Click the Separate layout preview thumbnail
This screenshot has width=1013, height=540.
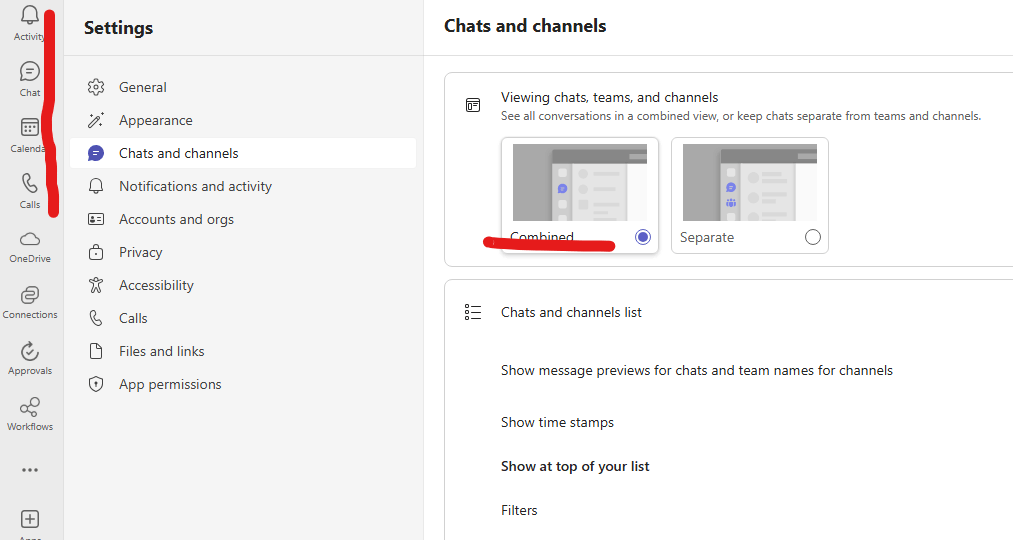pos(749,183)
